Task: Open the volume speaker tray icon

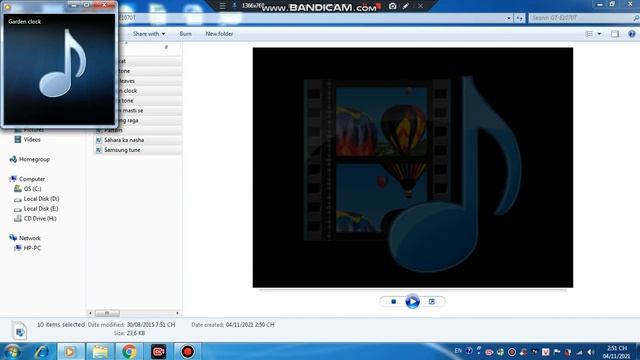Action: [x=591, y=352]
